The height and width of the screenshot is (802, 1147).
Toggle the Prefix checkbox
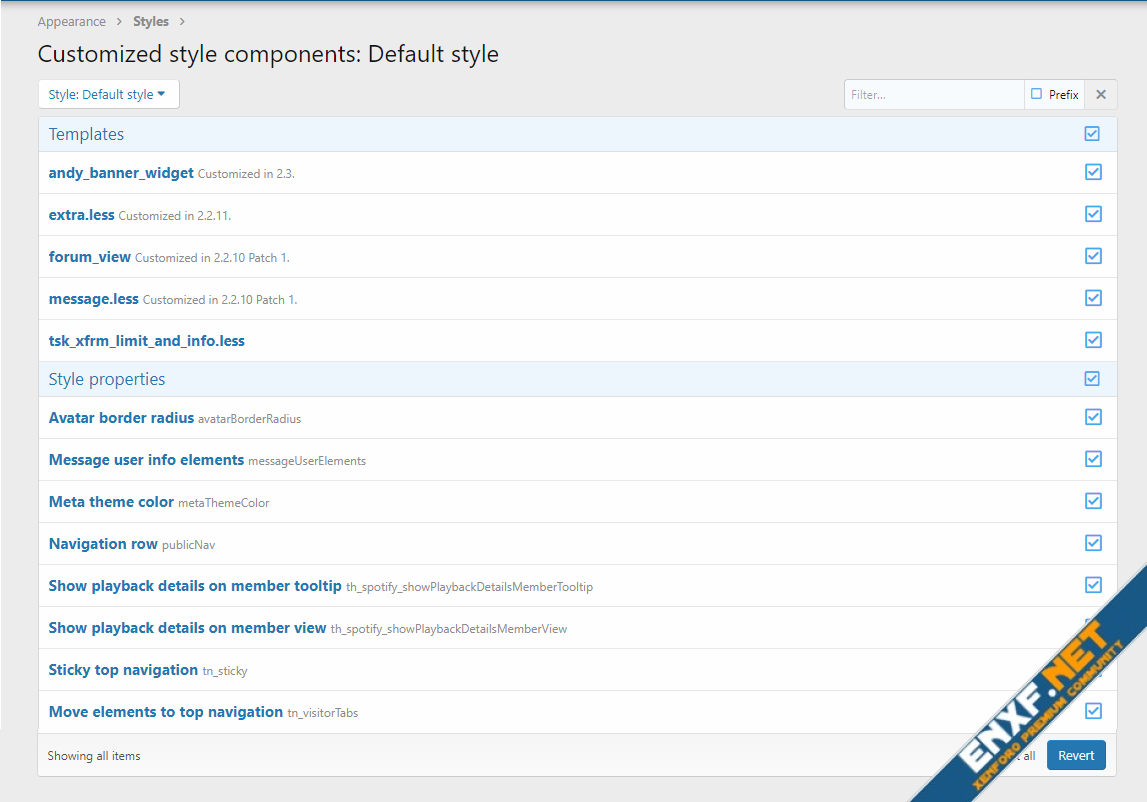pos(1037,95)
